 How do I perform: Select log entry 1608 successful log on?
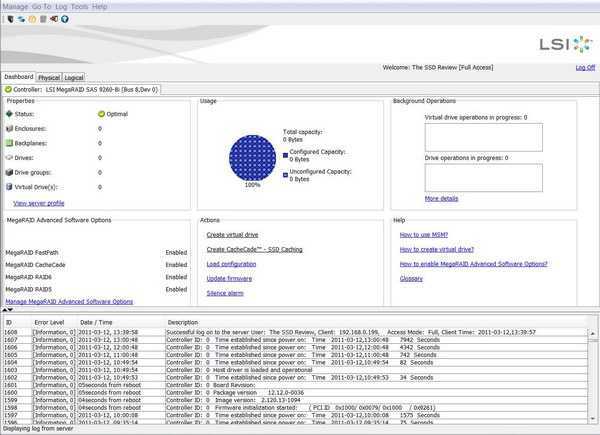(295, 332)
